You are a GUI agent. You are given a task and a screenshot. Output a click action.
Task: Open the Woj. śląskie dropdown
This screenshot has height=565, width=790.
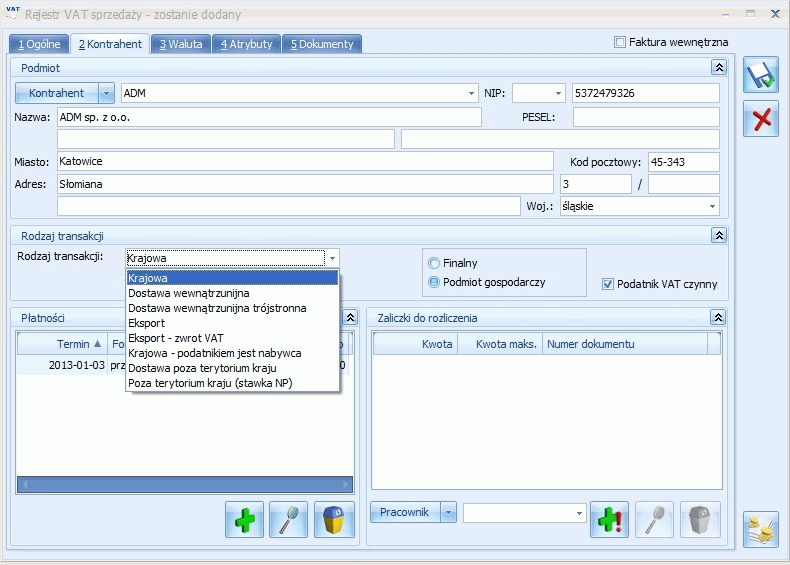[x=712, y=206]
